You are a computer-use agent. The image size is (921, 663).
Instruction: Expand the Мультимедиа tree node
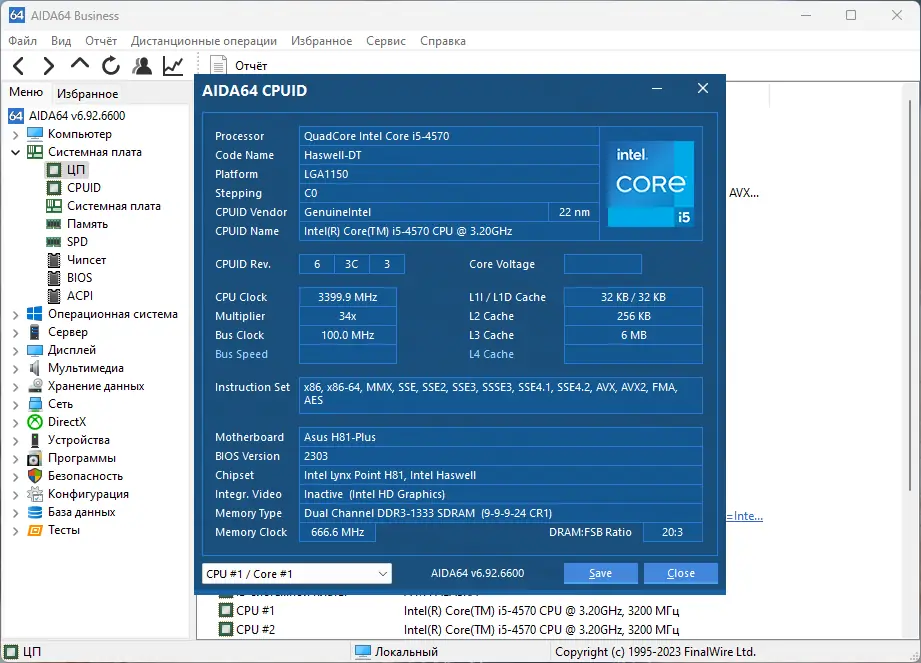[x=15, y=369]
